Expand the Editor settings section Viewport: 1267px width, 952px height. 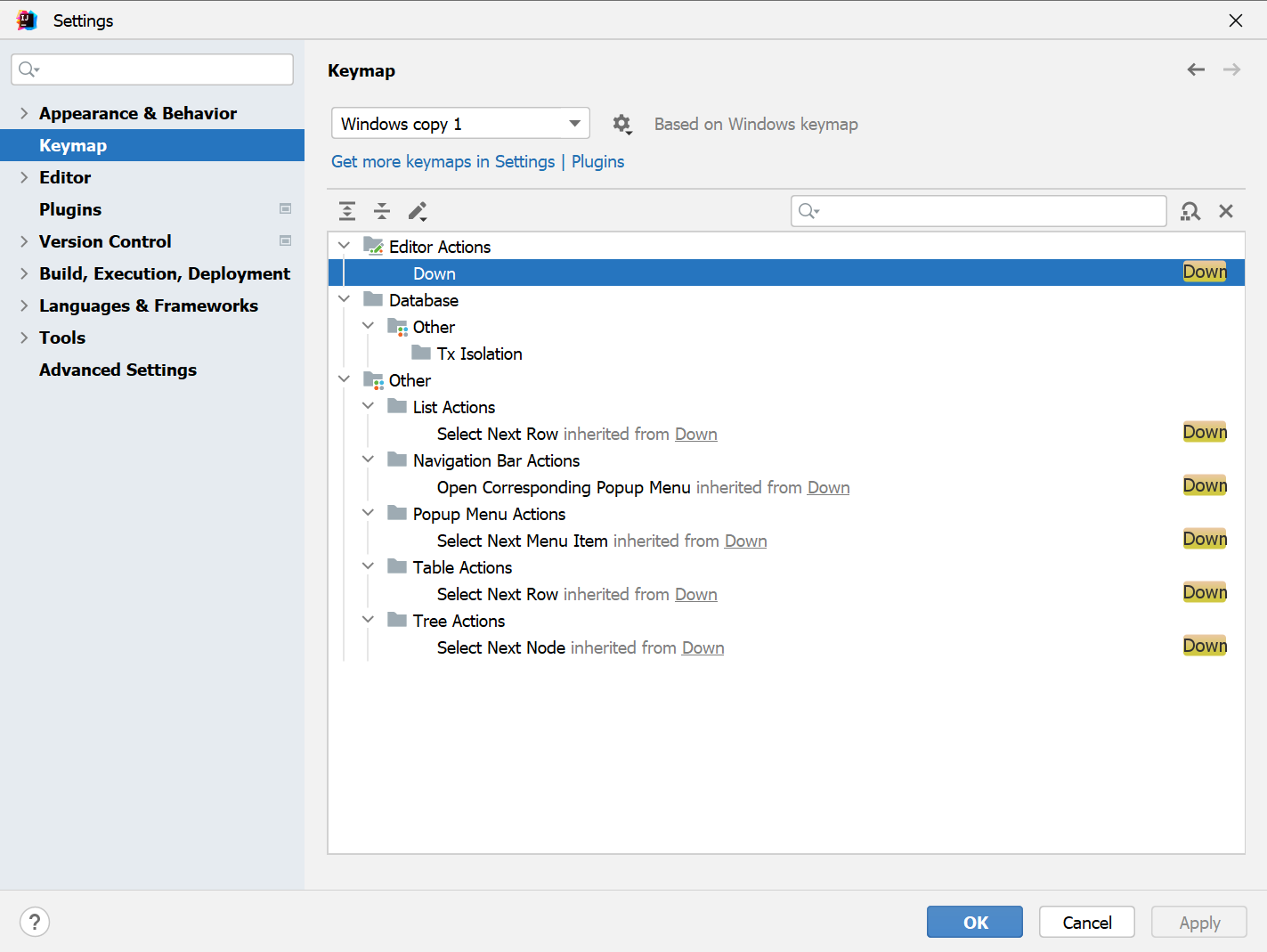pyautogui.click(x=24, y=177)
